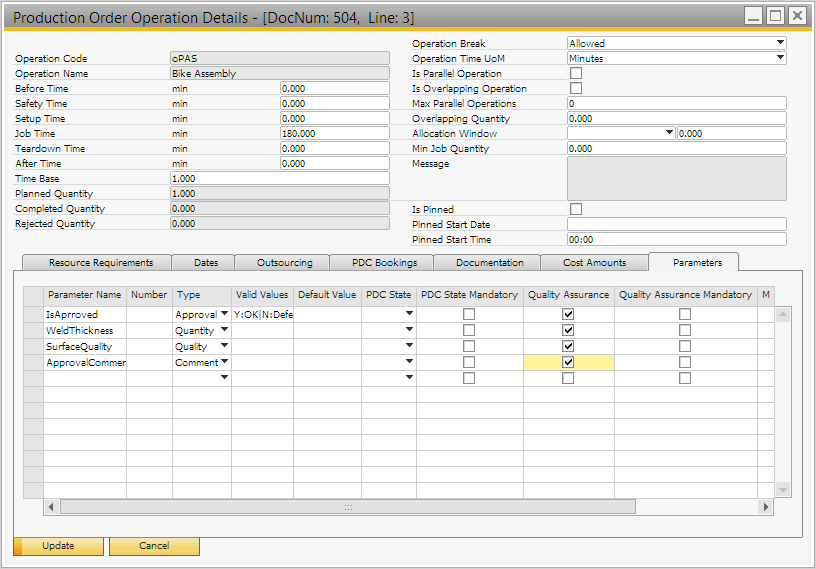Screen dimensions: 816x569
Task: Switch to the Resource Requirements tab
Action: (101, 262)
